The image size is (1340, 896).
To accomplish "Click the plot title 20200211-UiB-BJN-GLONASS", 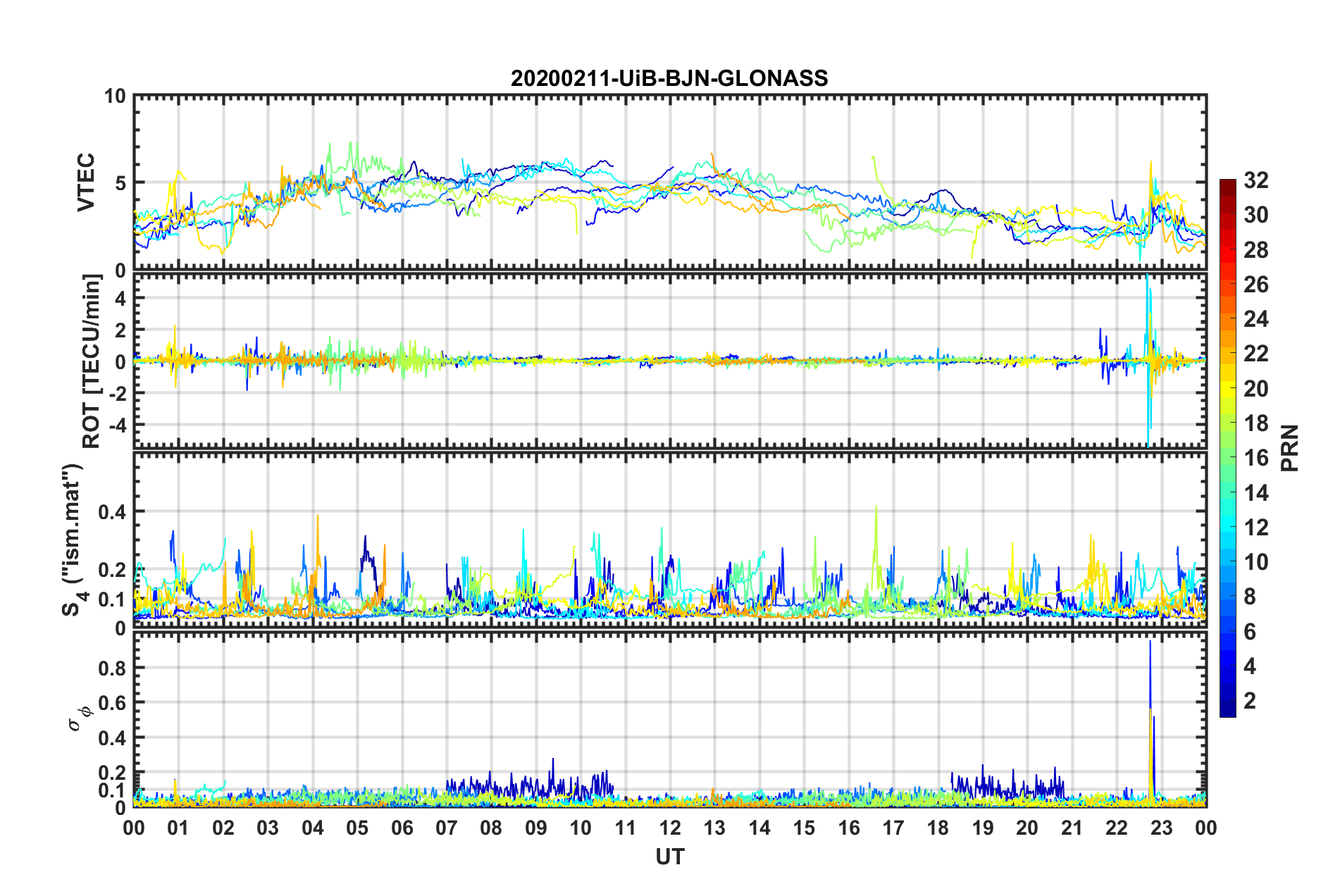I will [x=669, y=78].
